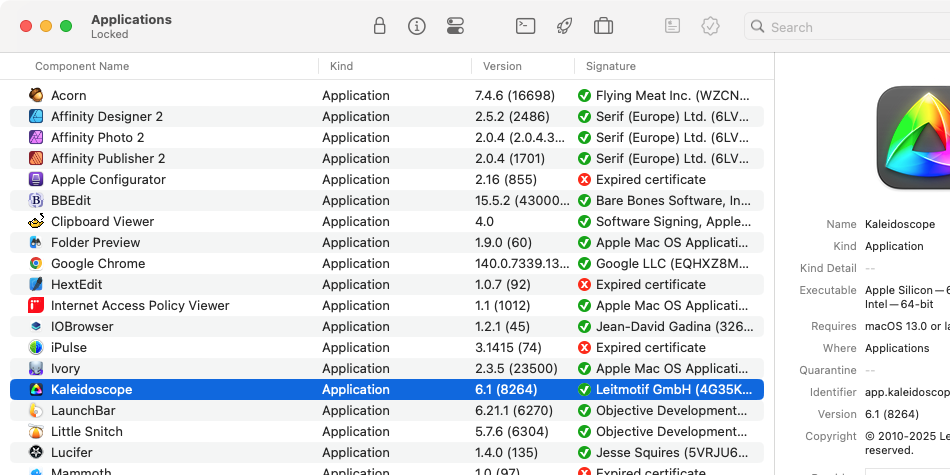The image size is (950, 475).
Task: Sort list by Signature column header
Action: [x=610, y=66]
